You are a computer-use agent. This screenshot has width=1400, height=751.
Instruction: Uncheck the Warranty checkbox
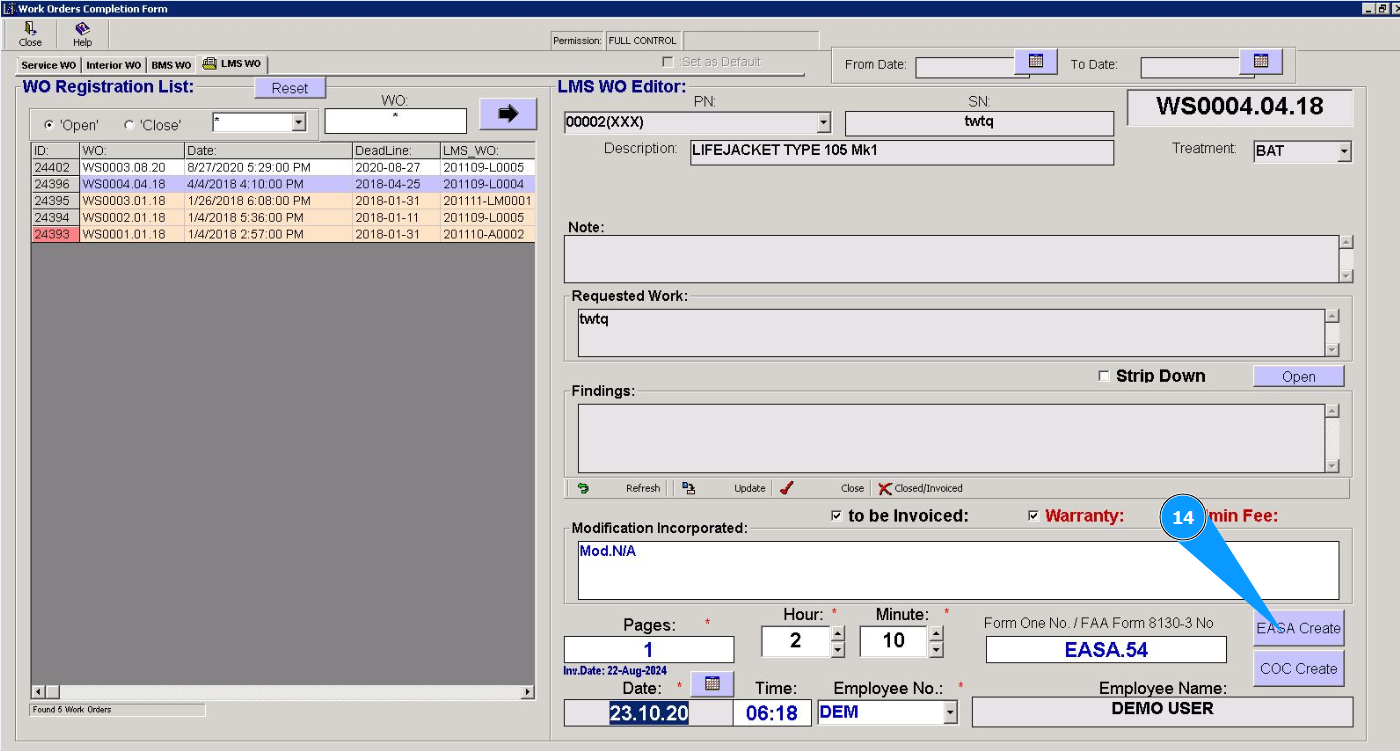(1034, 516)
